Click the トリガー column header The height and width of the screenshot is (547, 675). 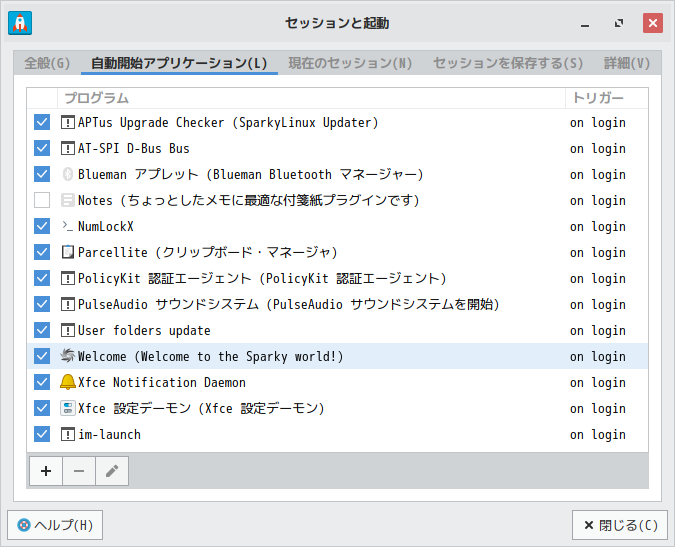[607, 98]
